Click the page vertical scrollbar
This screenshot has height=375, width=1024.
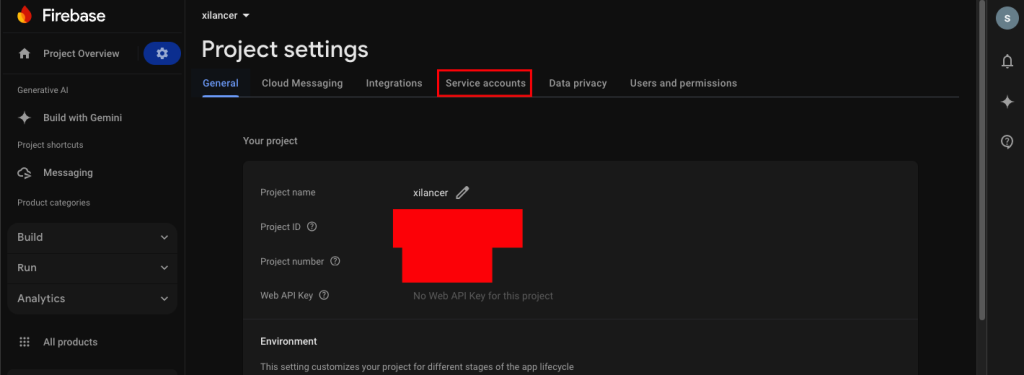pyautogui.click(x=982, y=160)
